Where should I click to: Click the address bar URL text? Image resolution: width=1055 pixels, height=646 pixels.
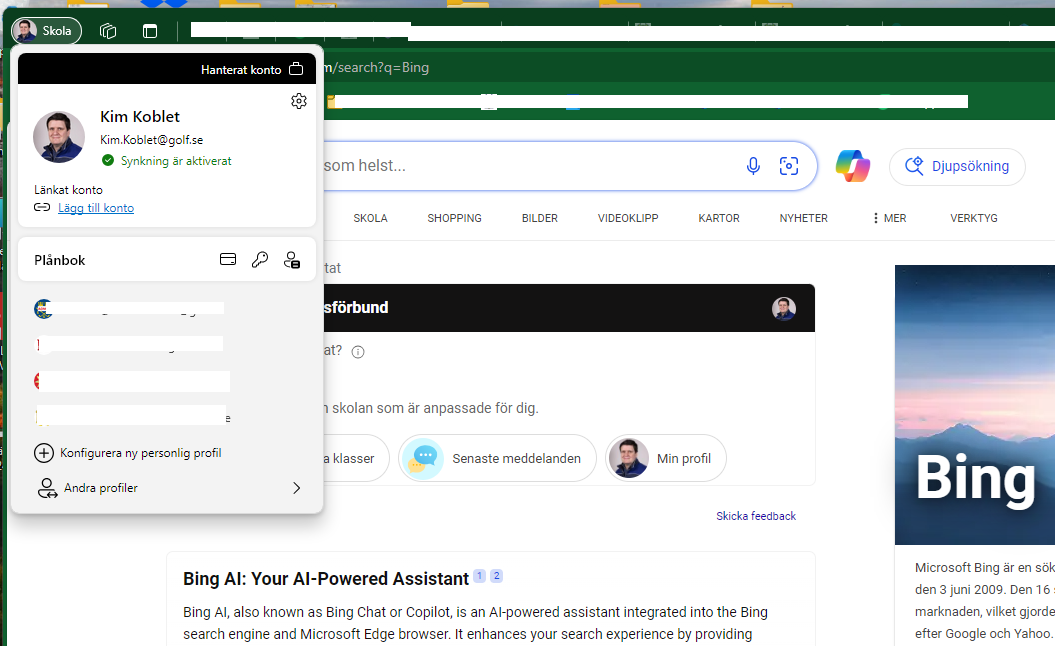(x=376, y=67)
